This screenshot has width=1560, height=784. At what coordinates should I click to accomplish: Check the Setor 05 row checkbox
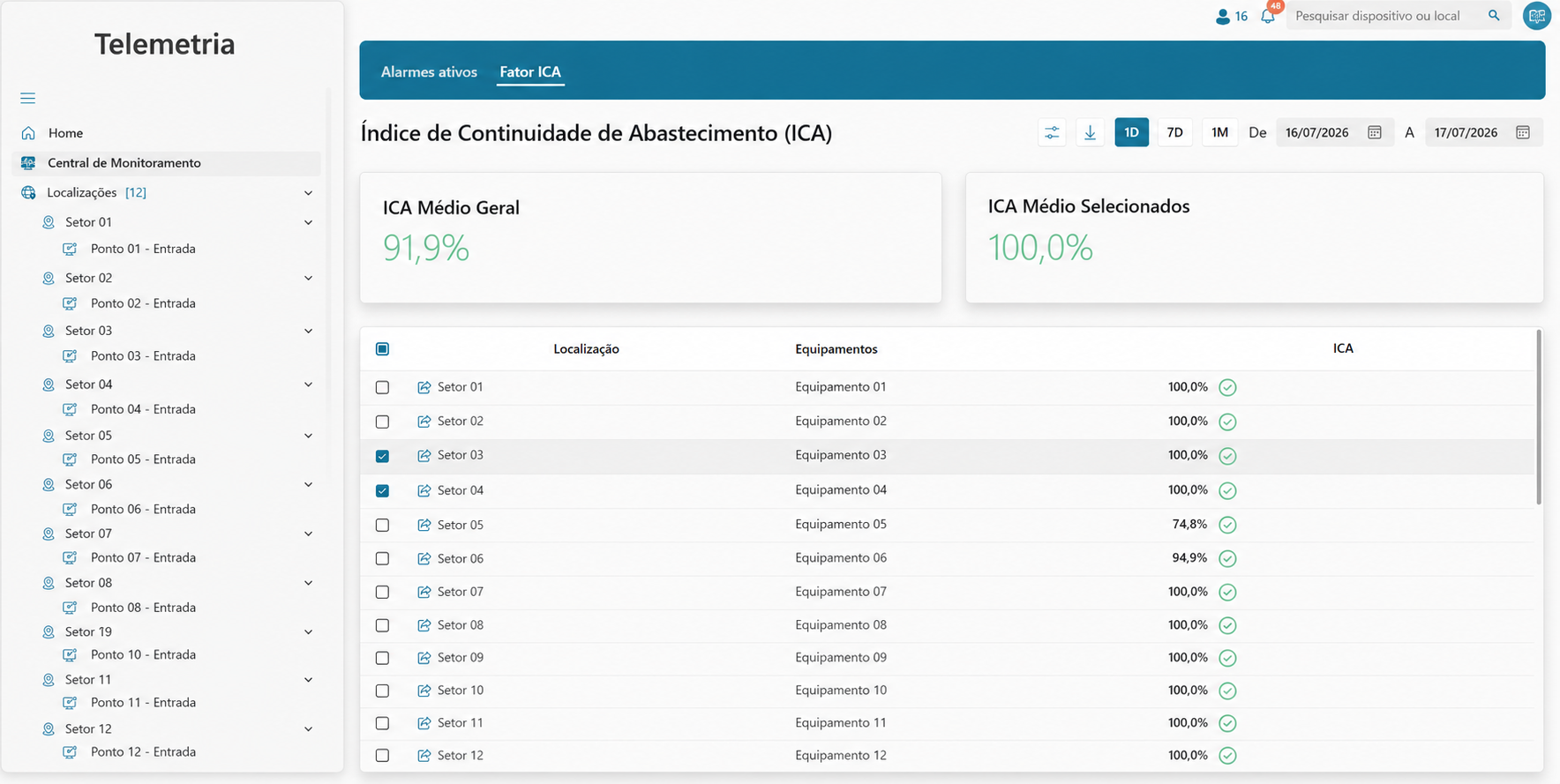click(382, 525)
